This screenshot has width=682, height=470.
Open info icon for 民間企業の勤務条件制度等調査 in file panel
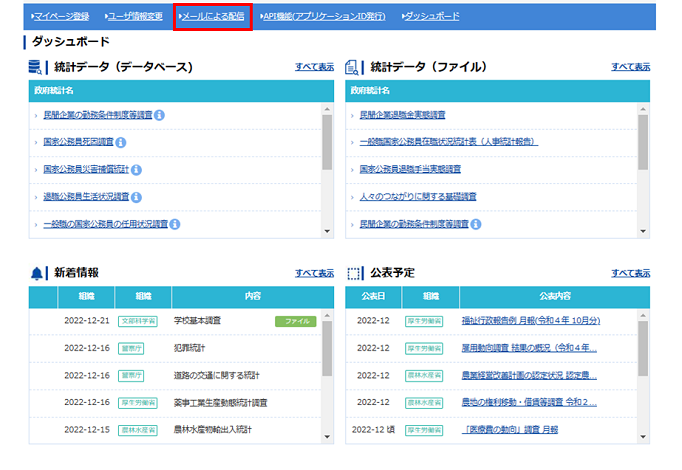pos(476,224)
